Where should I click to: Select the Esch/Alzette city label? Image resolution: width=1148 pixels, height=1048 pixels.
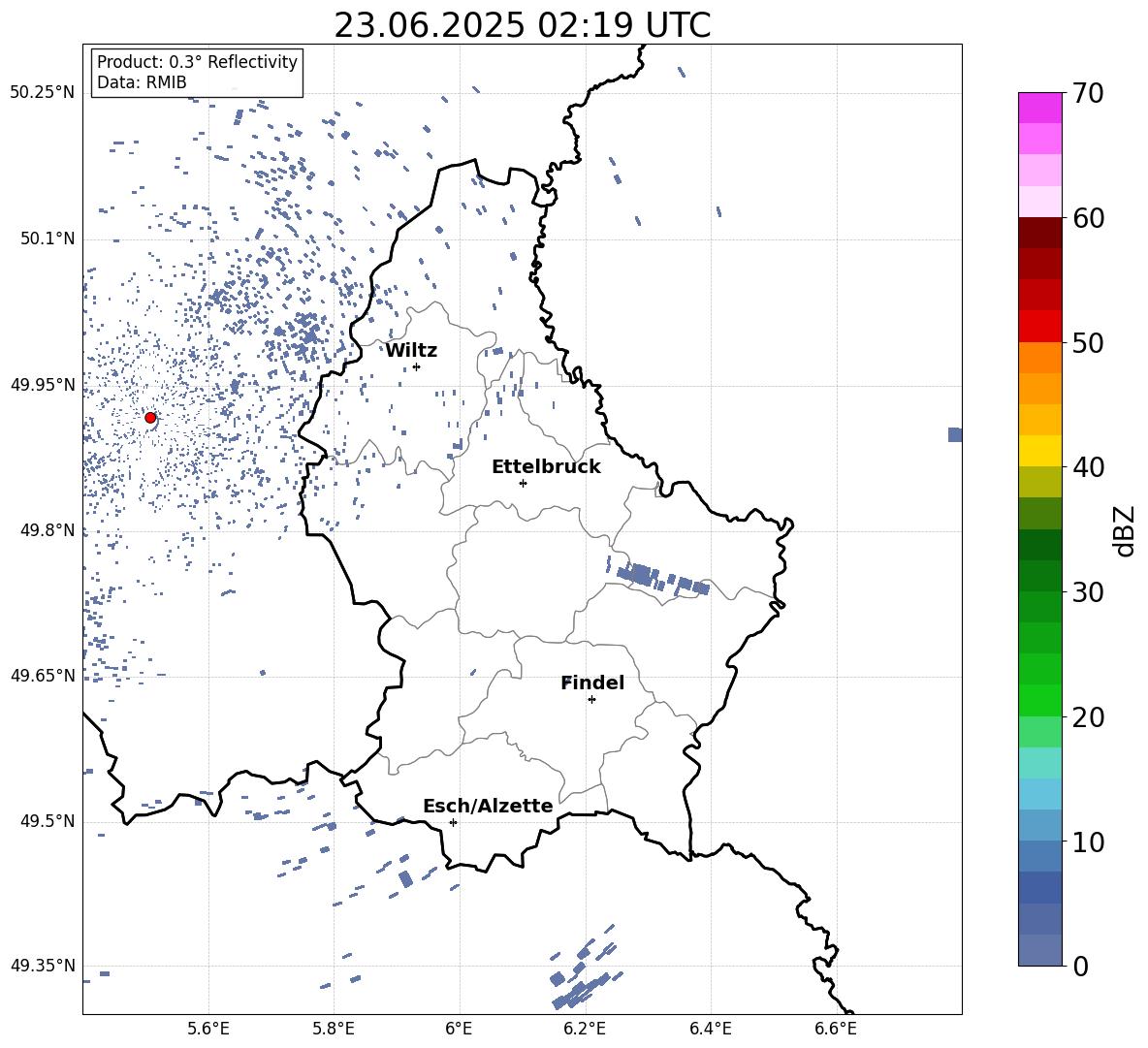tap(488, 806)
